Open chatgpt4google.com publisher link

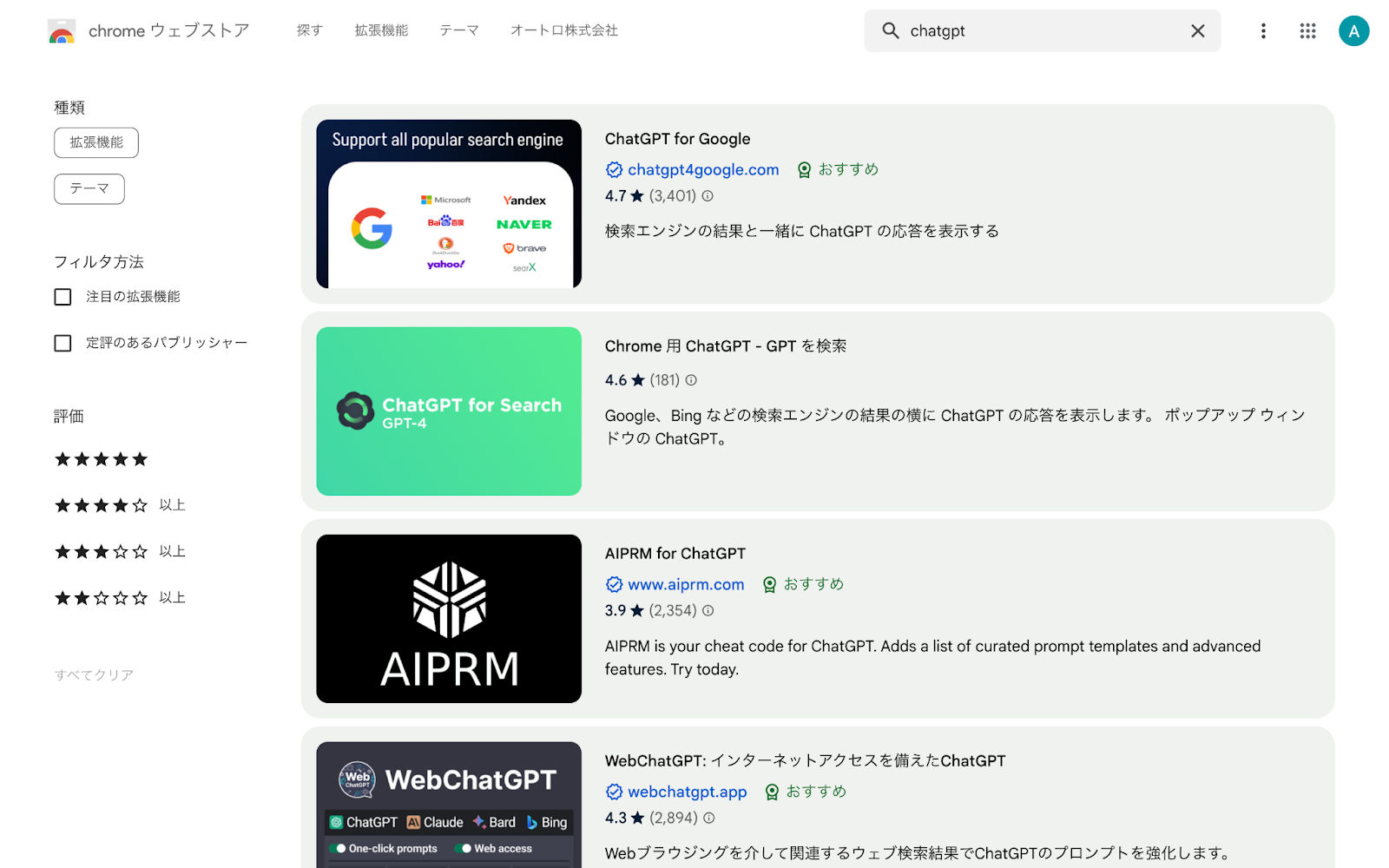(x=703, y=169)
